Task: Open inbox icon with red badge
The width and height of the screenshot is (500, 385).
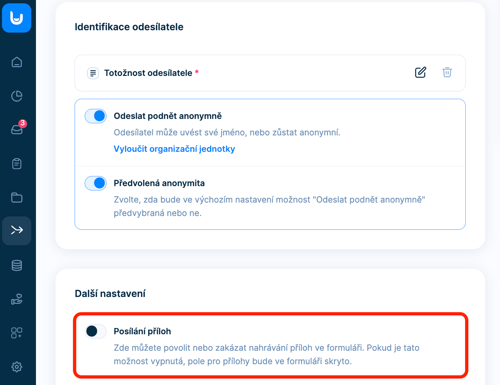Action: pyautogui.click(x=17, y=128)
